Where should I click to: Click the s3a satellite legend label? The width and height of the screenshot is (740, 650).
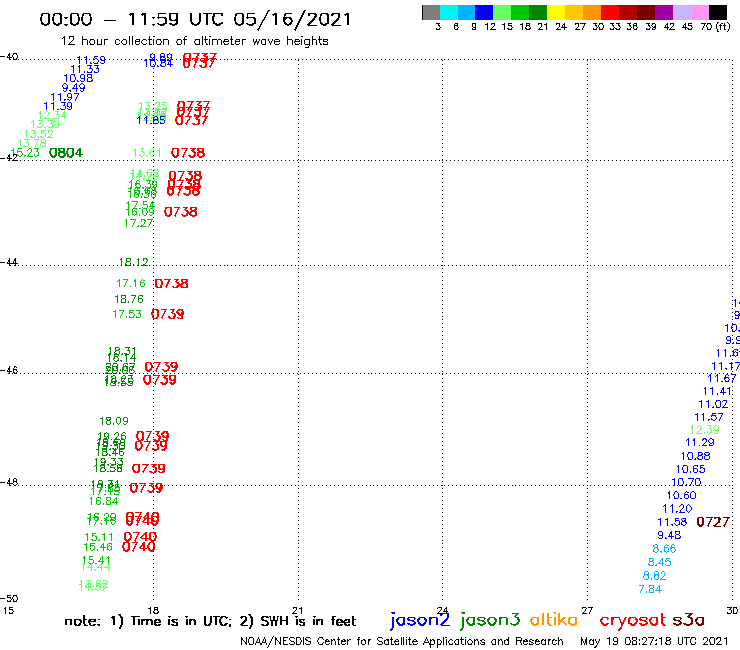coord(689,620)
